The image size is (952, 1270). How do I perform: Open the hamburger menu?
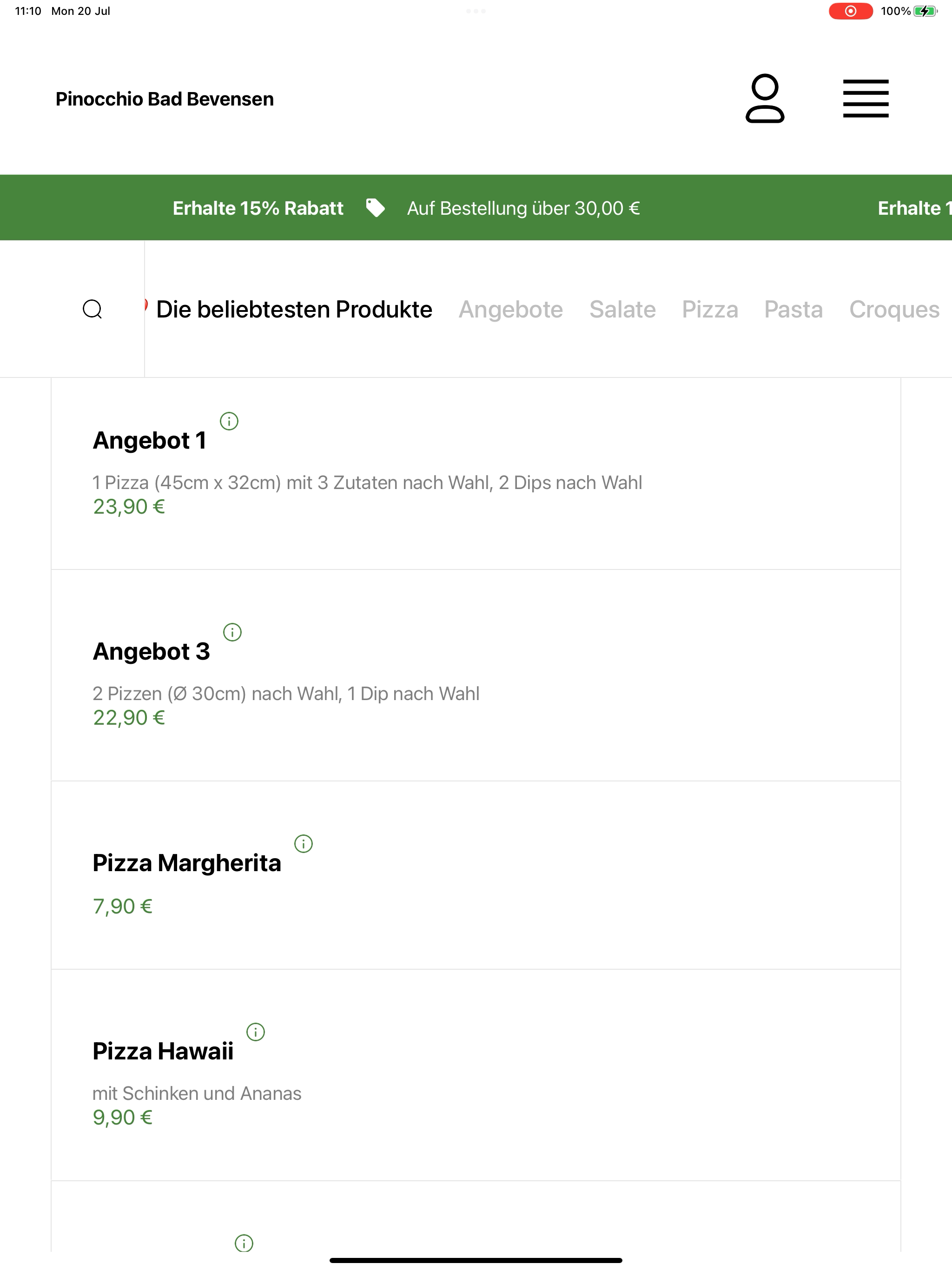(865, 99)
